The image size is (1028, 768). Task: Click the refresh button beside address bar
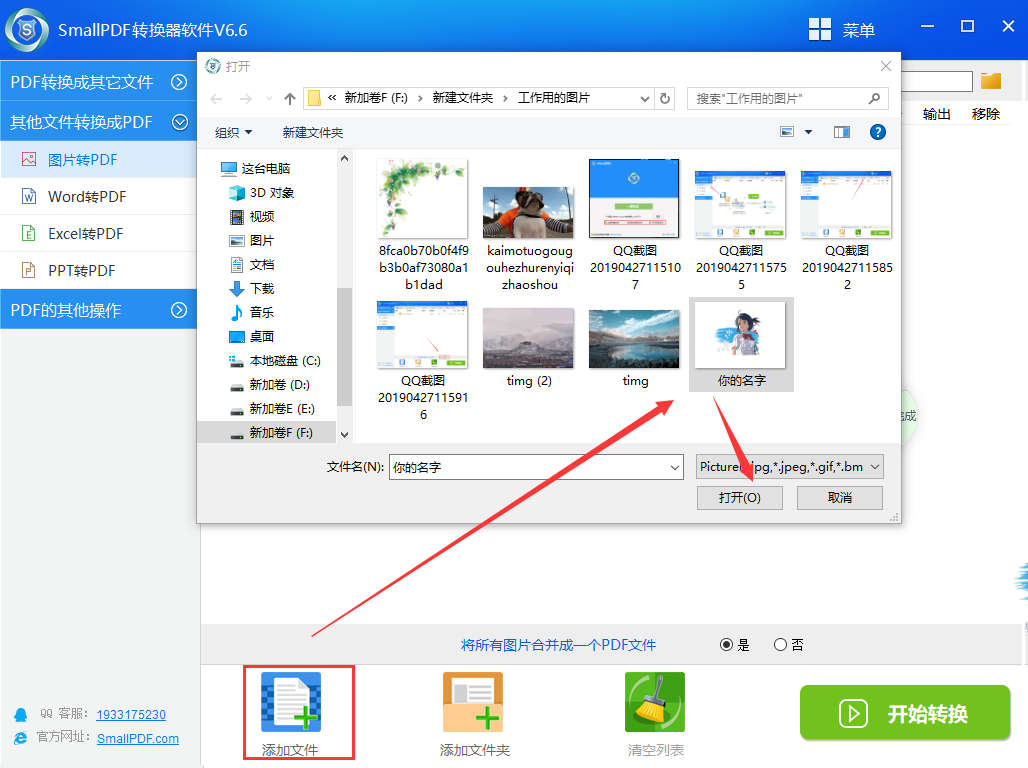tap(665, 98)
